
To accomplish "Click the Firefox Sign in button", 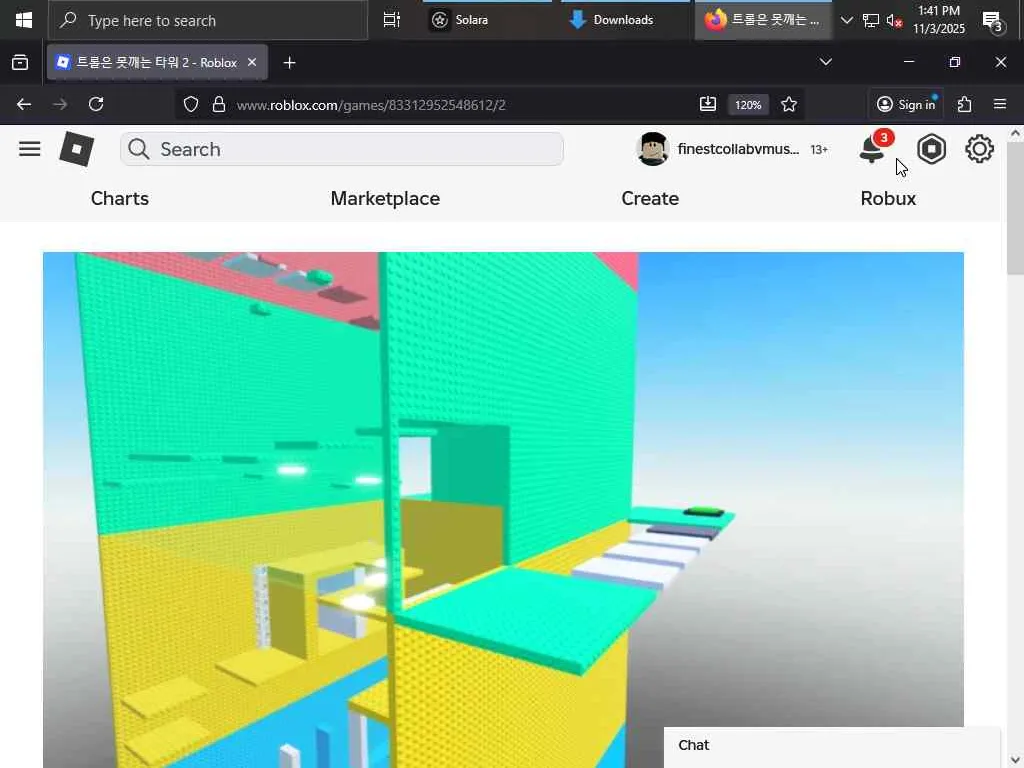I will click(906, 104).
